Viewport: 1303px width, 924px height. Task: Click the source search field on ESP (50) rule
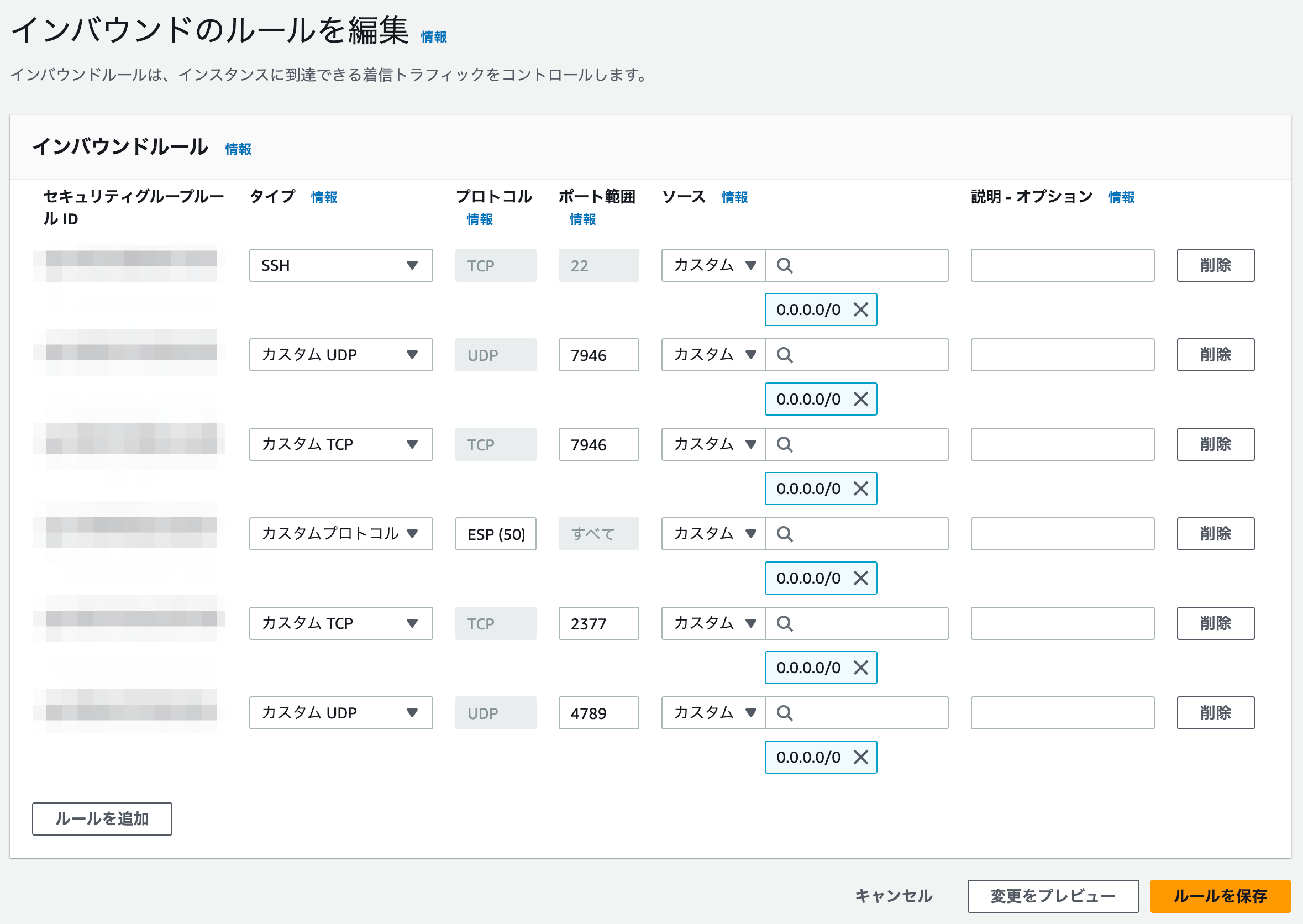[x=857, y=534]
